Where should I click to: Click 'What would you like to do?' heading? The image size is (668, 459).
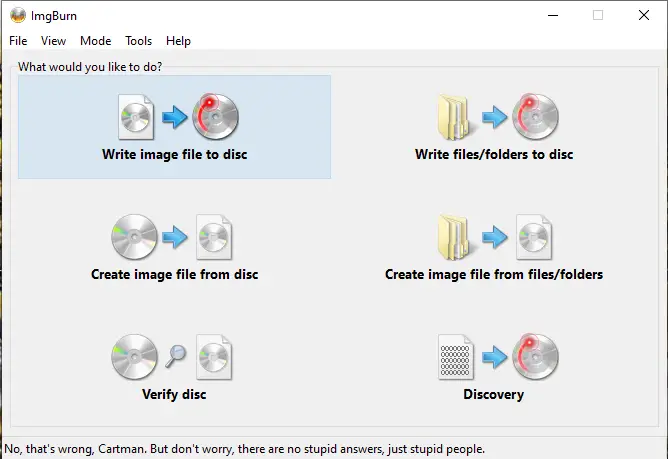click(x=90, y=67)
